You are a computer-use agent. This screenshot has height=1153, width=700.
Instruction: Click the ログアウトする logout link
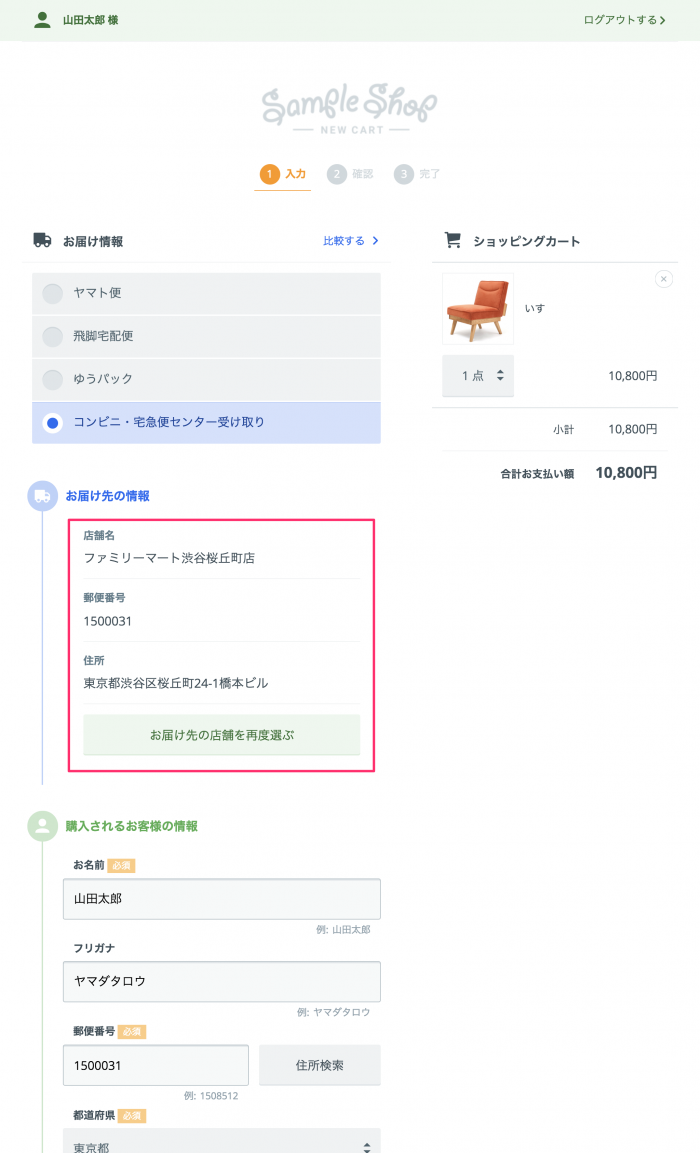(624, 20)
